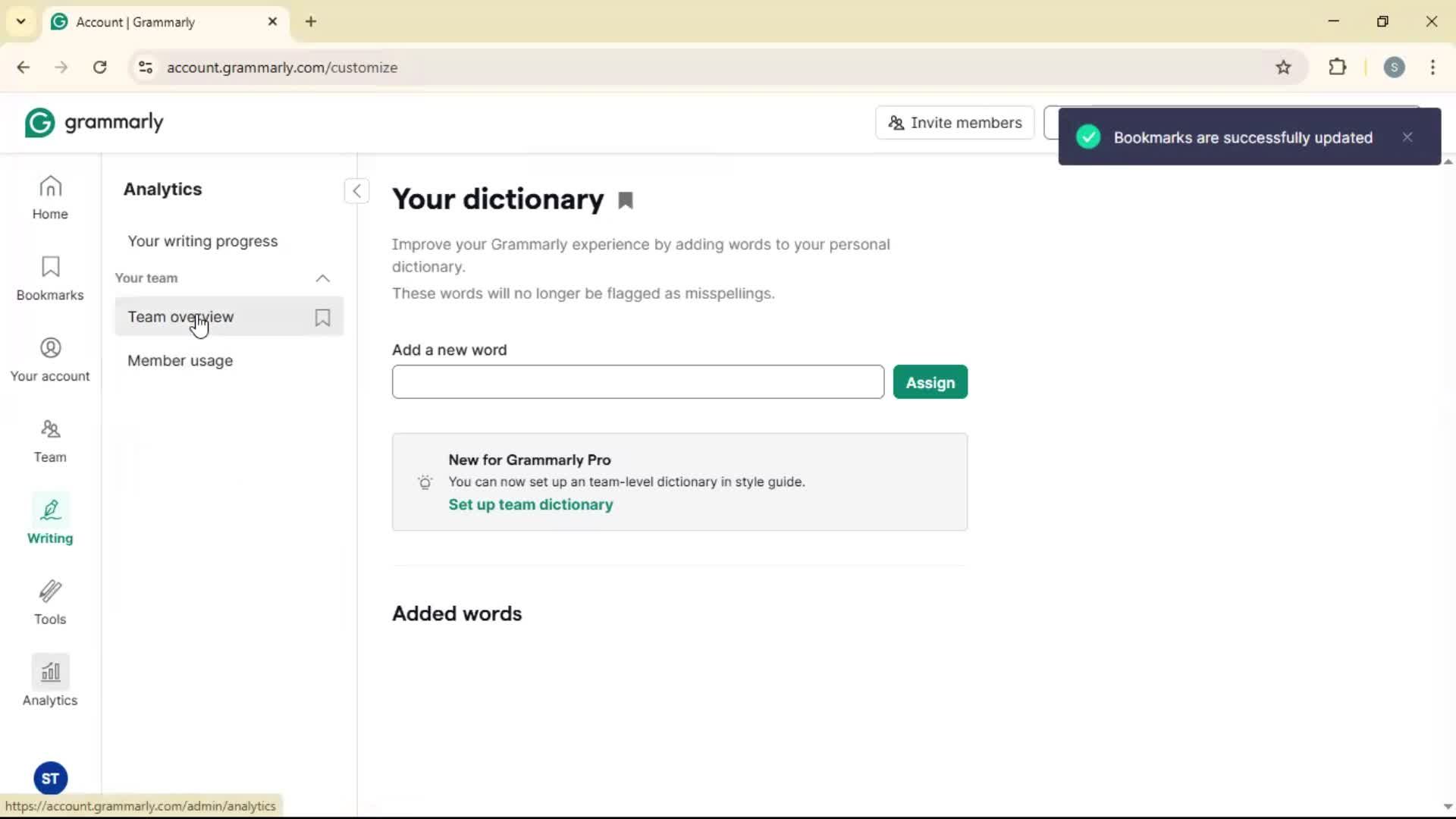Open Set up team dictionary link
Viewport: 1456px width, 819px height.
(x=530, y=505)
